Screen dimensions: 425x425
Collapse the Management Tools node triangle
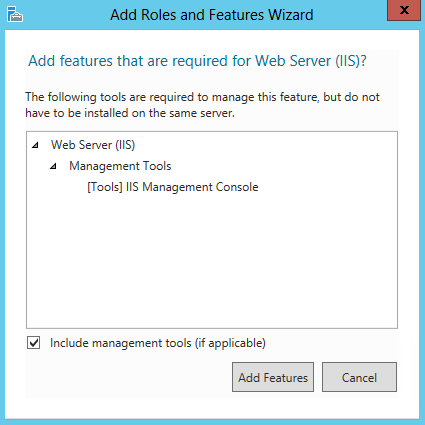[53, 166]
